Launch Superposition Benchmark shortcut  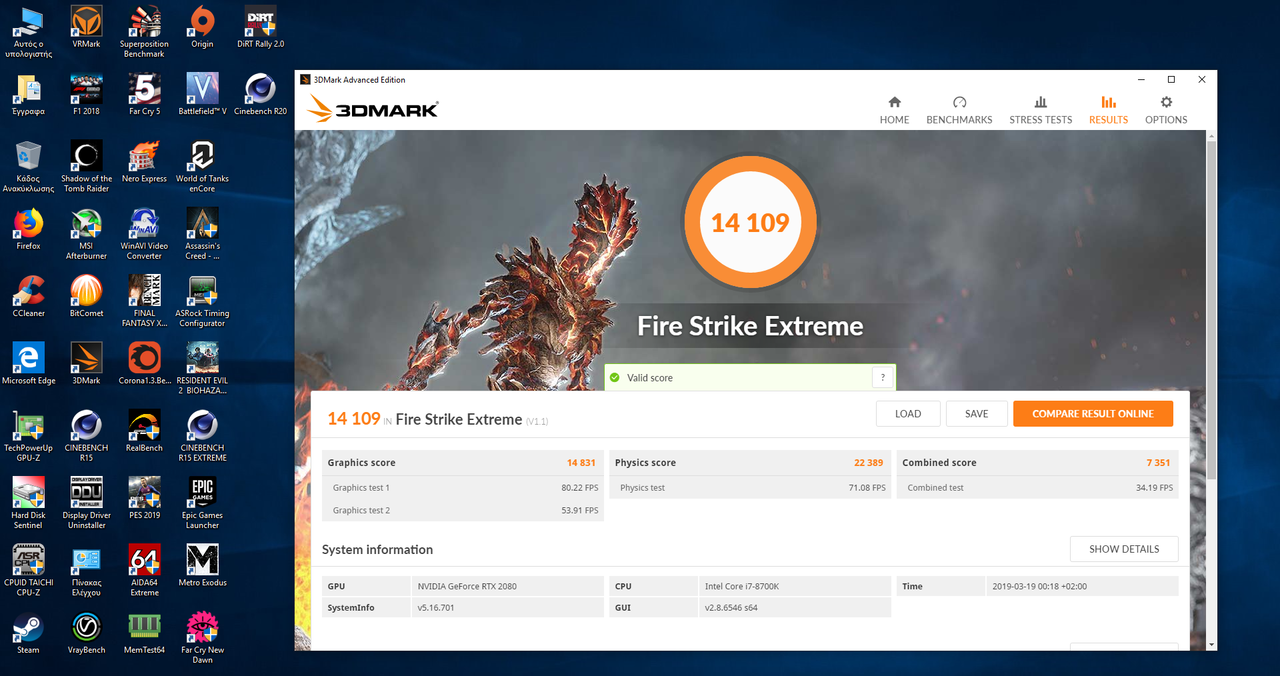pos(144,32)
